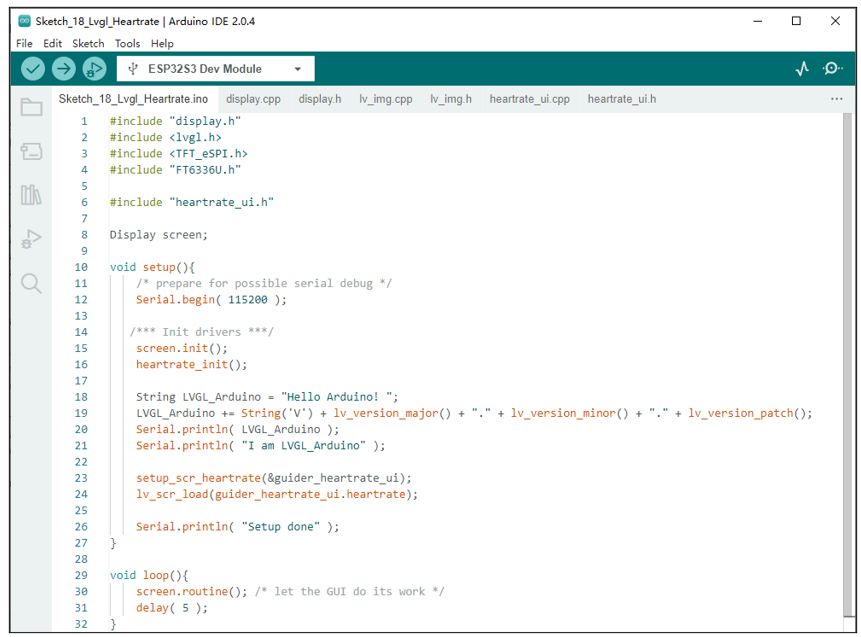Switch to the lv_img.cpp tab
The height and width of the screenshot is (637, 861).
pyautogui.click(x=385, y=99)
